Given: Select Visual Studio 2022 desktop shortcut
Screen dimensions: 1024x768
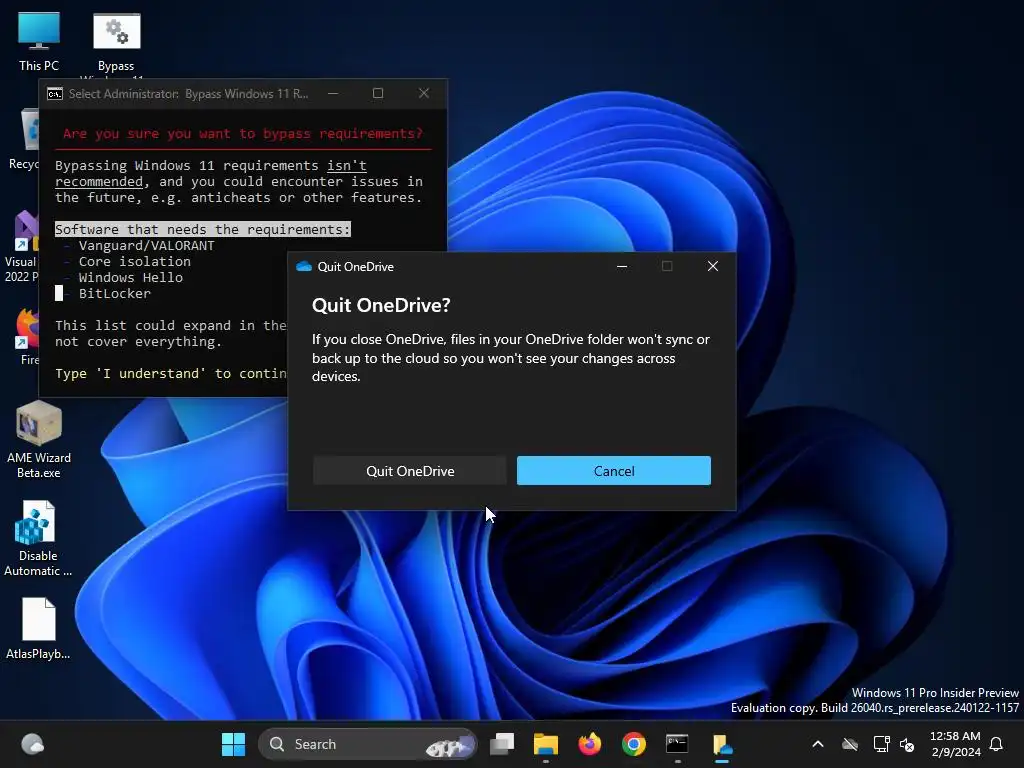Looking at the screenshot, I should 22,247.
